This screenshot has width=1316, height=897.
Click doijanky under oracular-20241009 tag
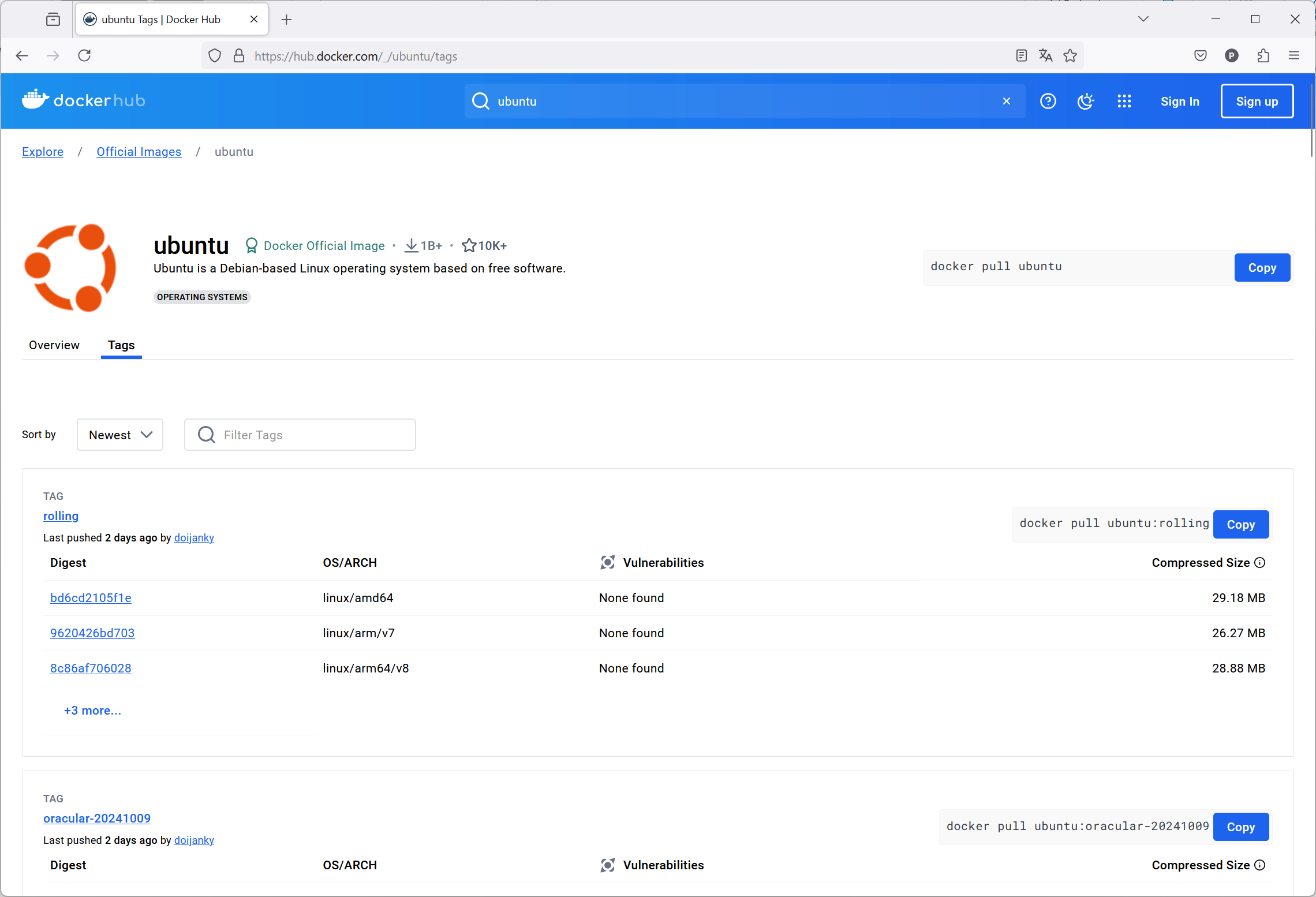coord(194,840)
